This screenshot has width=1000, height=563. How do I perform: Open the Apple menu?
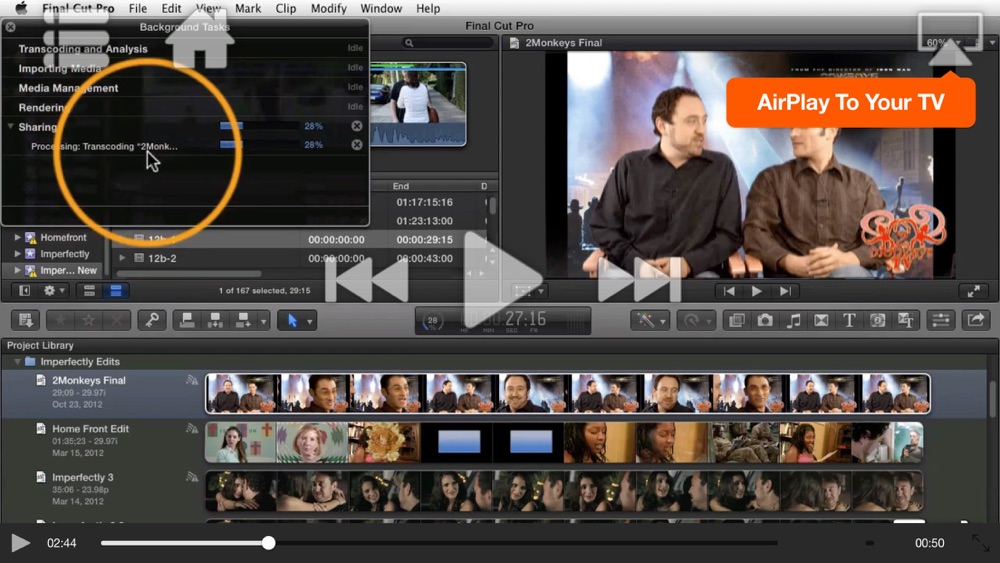pyautogui.click(x=21, y=8)
